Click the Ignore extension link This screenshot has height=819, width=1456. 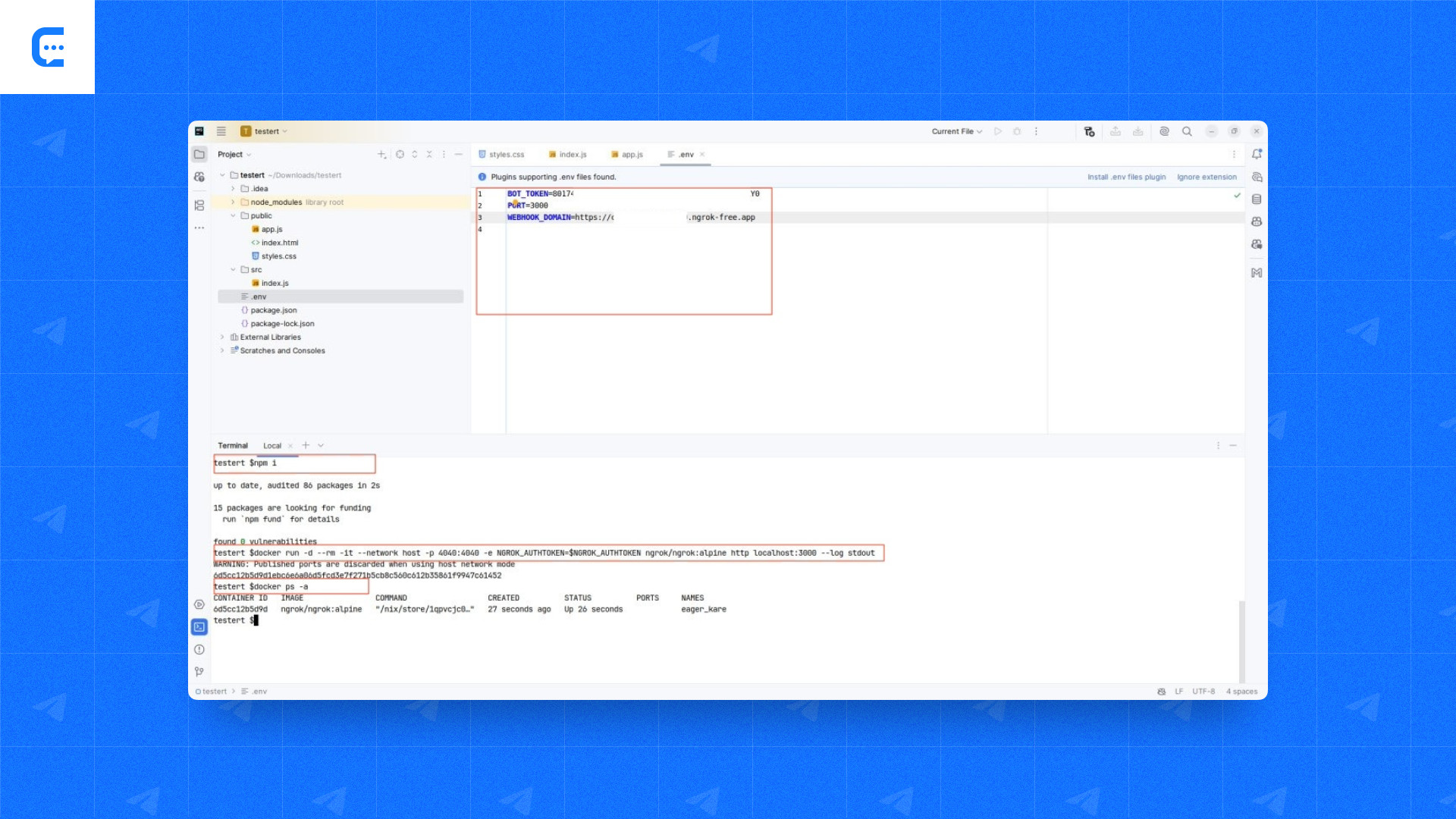tap(1207, 177)
